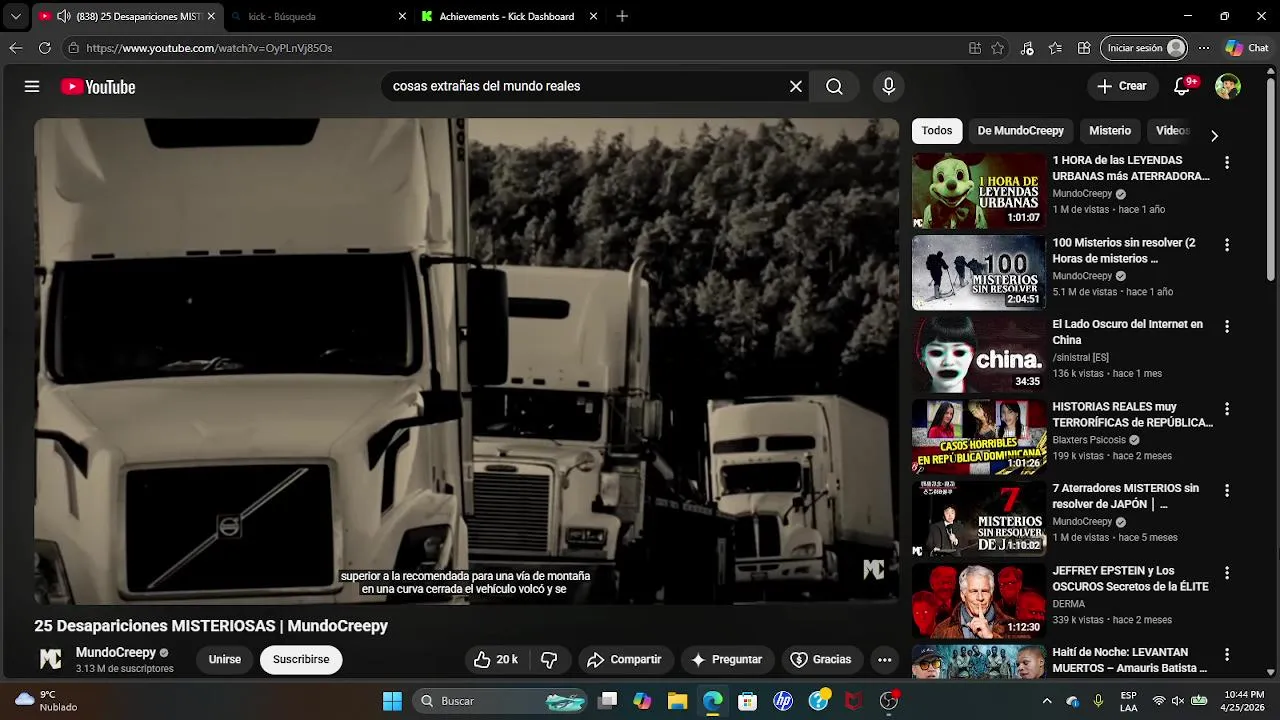The width and height of the screenshot is (1280, 720).
Task: Open the YouTube account avatar menu
Action: point(1227,87)
